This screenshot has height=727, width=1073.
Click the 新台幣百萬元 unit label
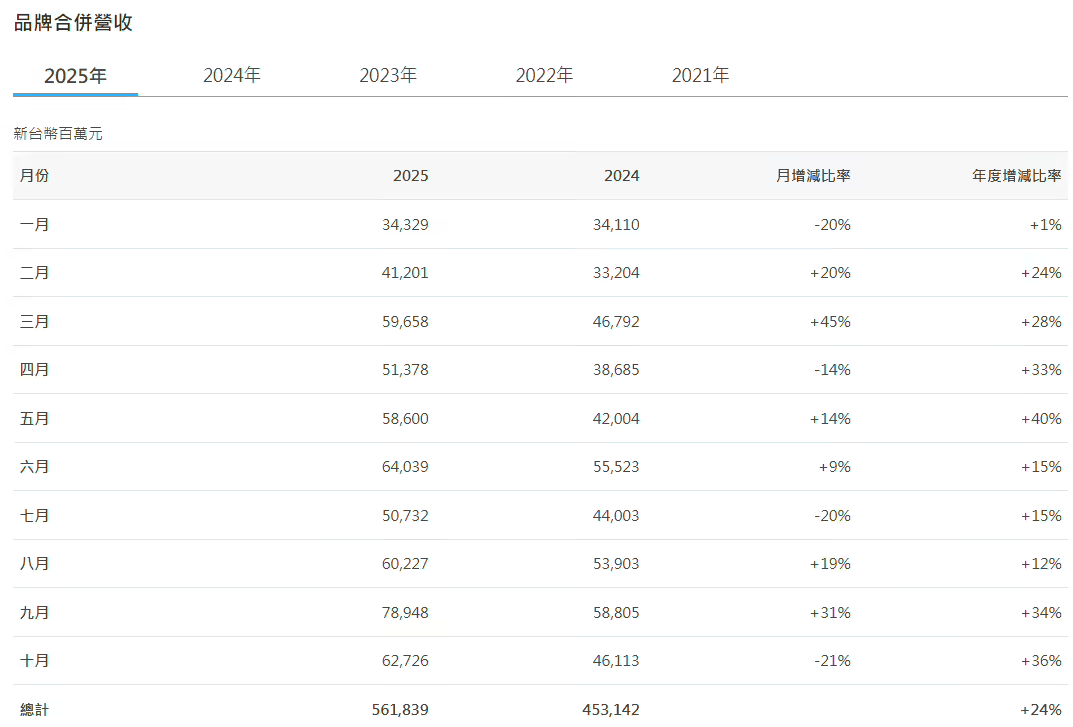pos(58,133)
